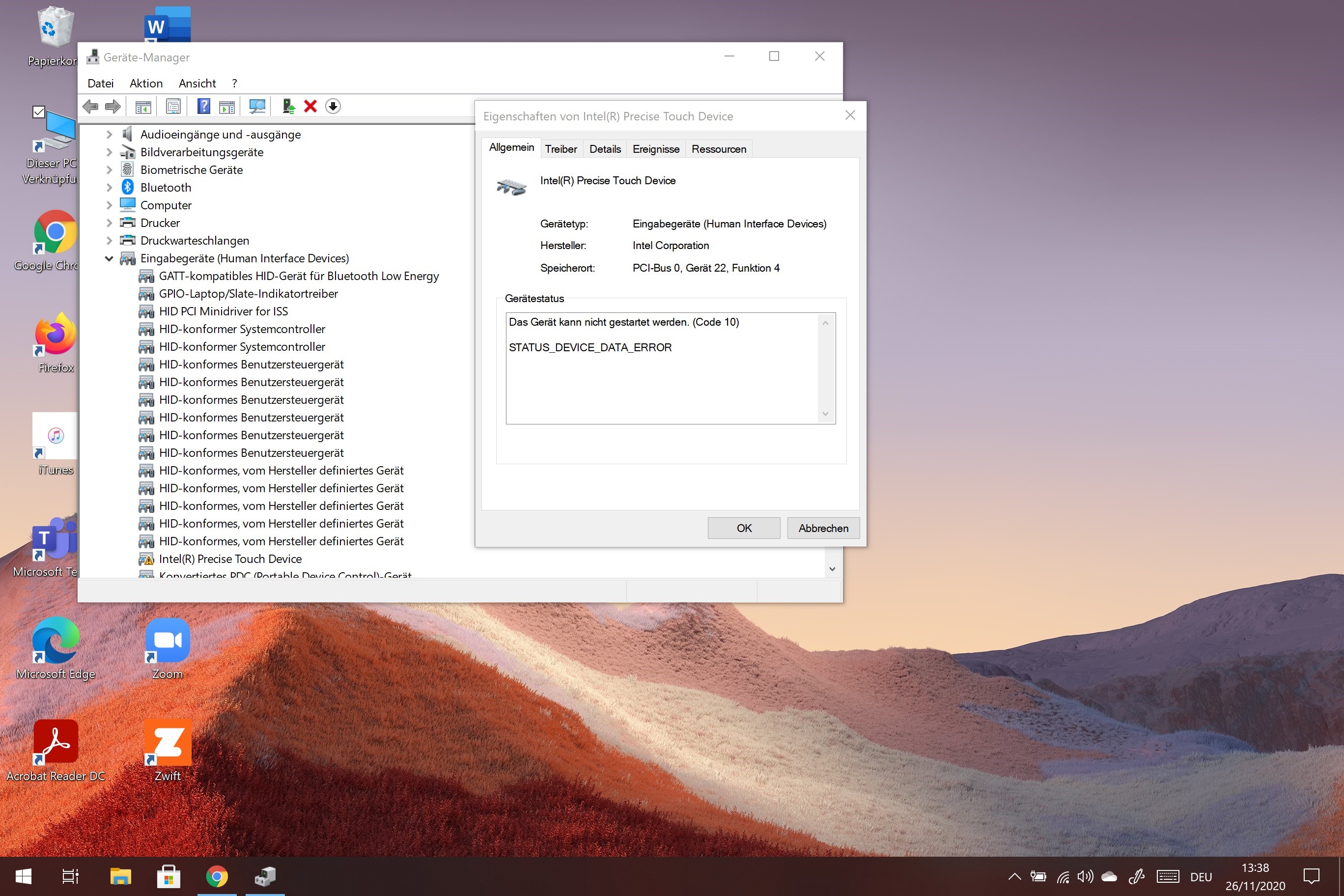Click scroll-down arrow in Gerätestatus box
Viewport: 1344px width, 896px height.
point(825,414)
